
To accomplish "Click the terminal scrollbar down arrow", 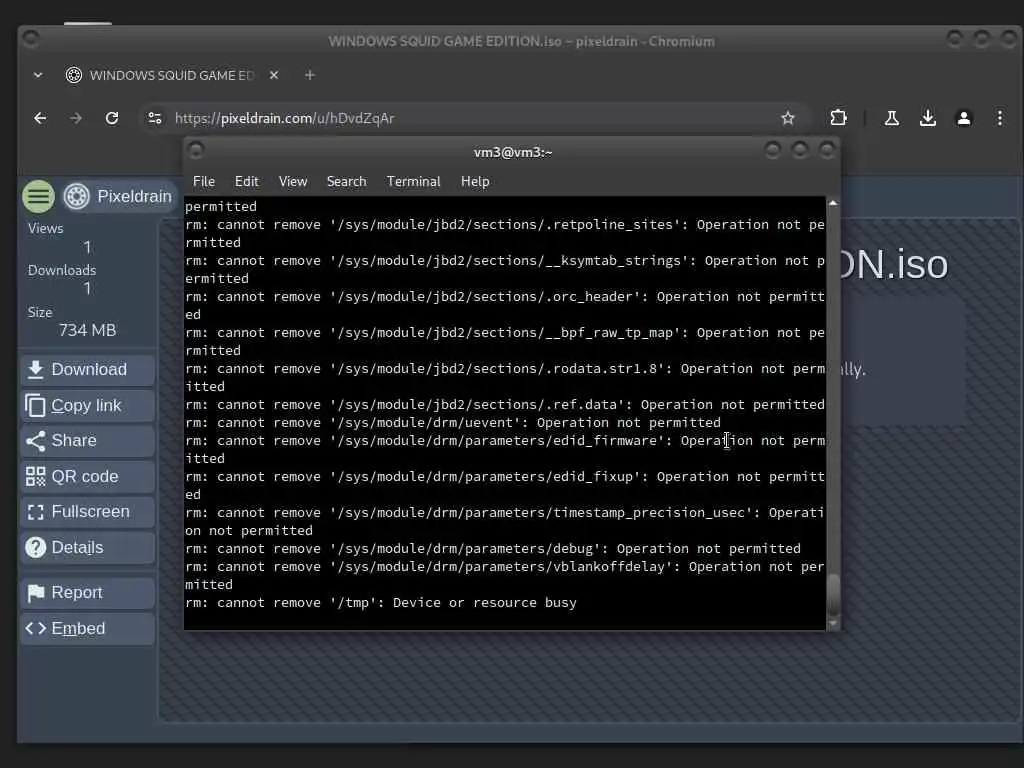I will coord(833,624).
